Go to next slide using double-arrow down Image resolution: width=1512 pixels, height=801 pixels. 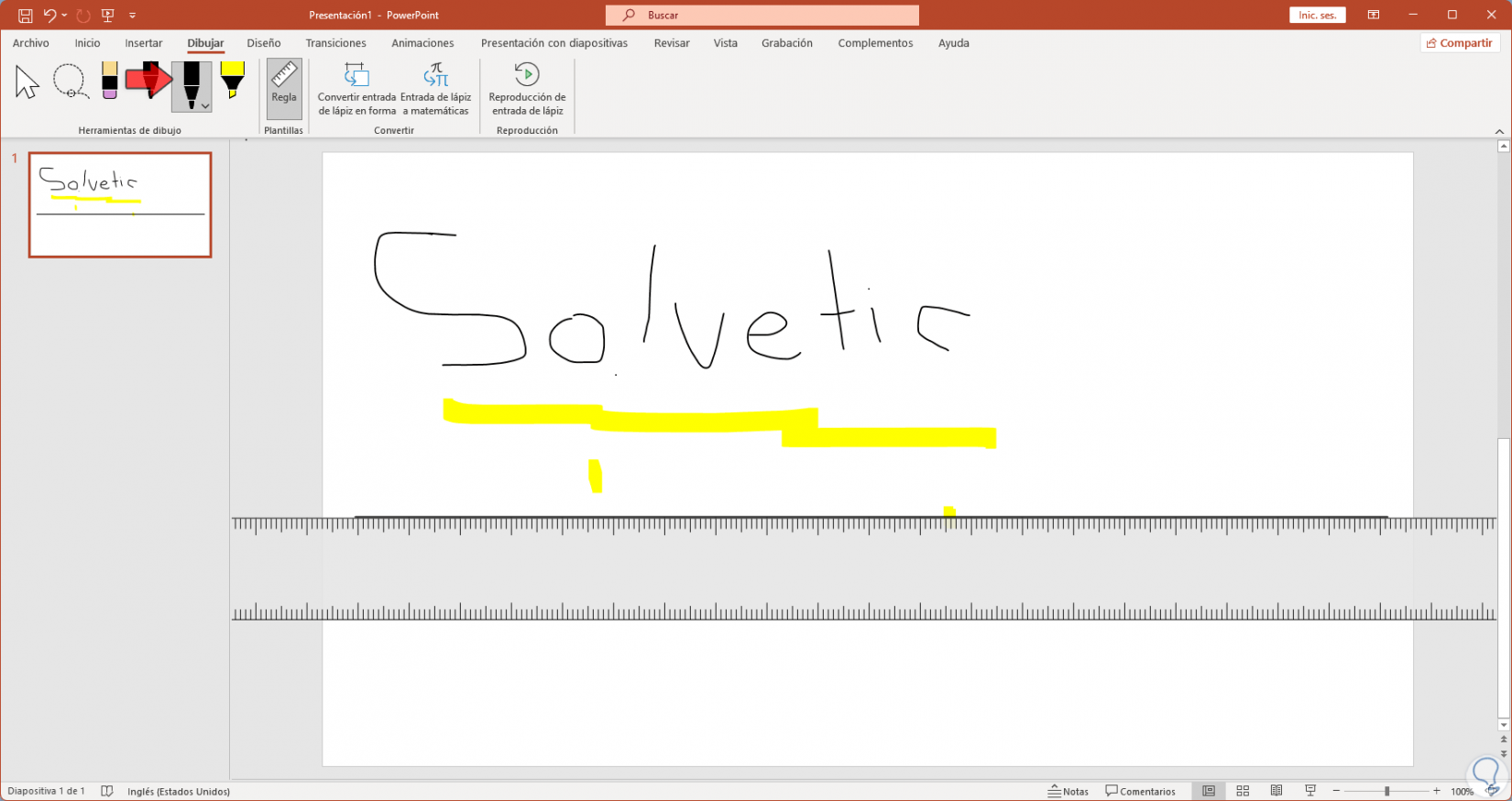(1503, 754)
